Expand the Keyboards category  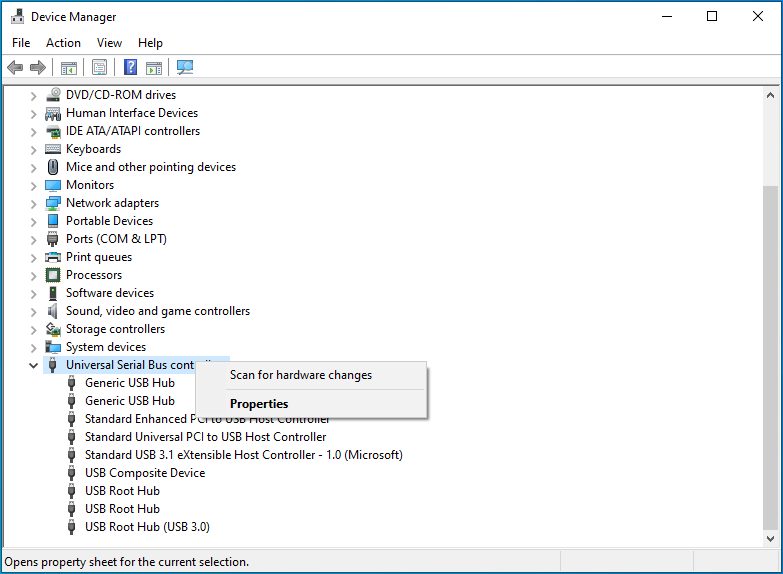[33, 149]
